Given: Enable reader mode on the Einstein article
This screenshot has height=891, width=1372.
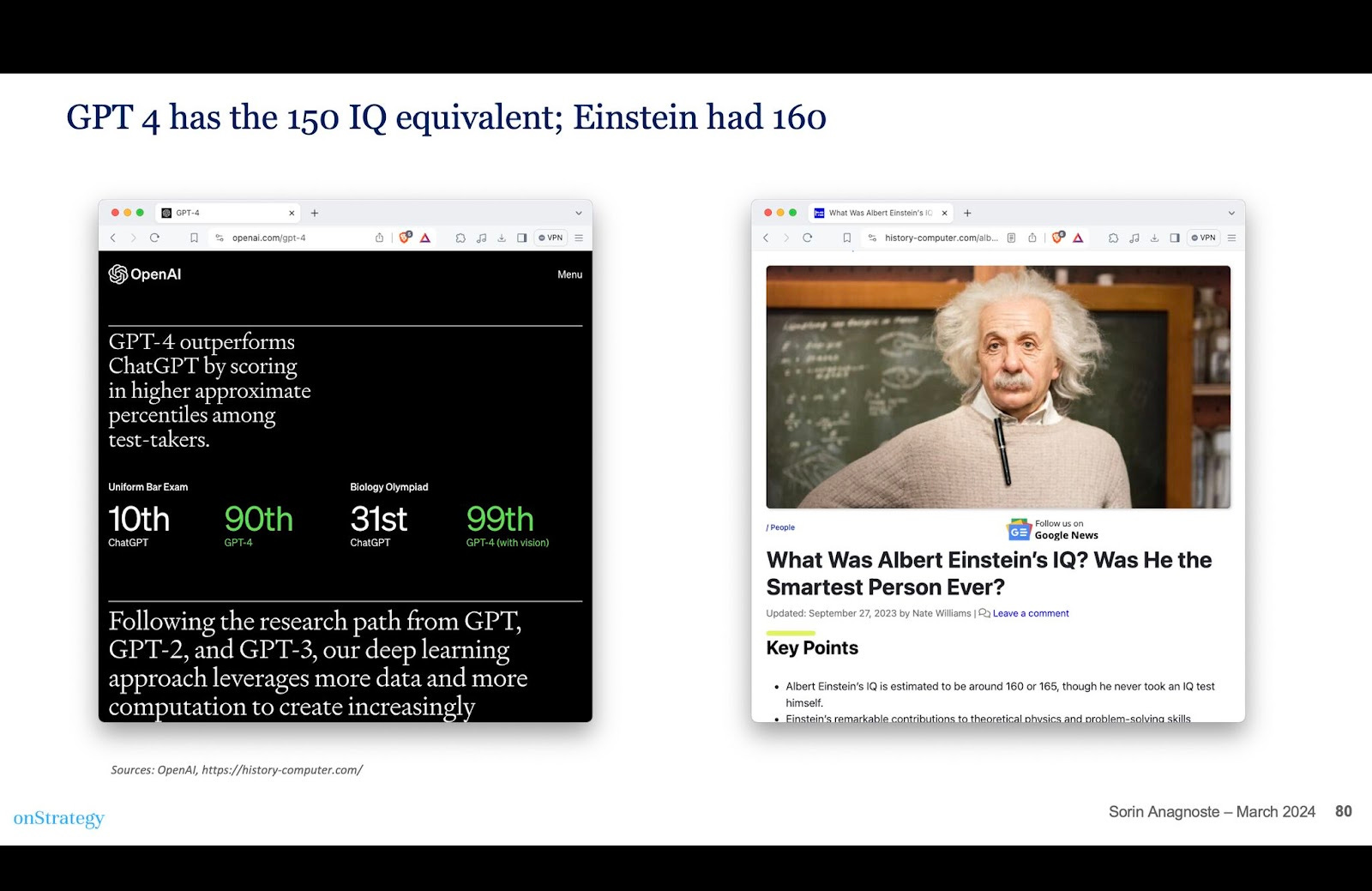Looking at the screenshot, I should click(x=1011, y=238).
